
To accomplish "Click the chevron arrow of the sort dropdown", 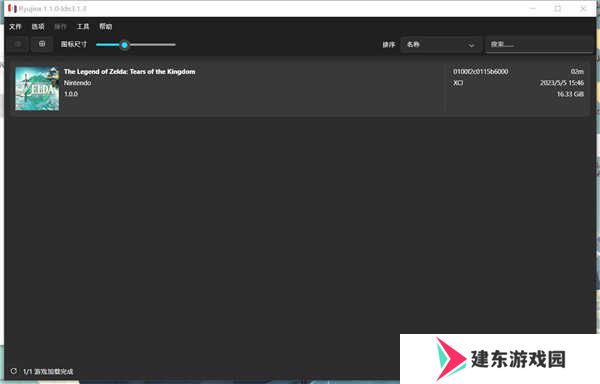I will 471,45.
